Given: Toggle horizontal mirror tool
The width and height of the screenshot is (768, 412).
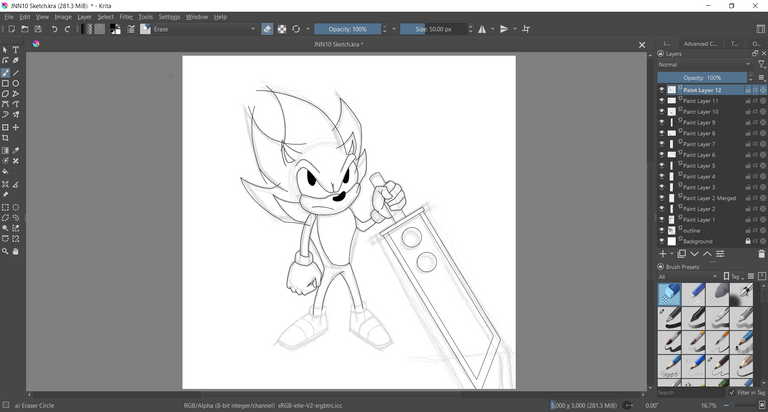Looking at the screenshot, I should pos(482,29).
